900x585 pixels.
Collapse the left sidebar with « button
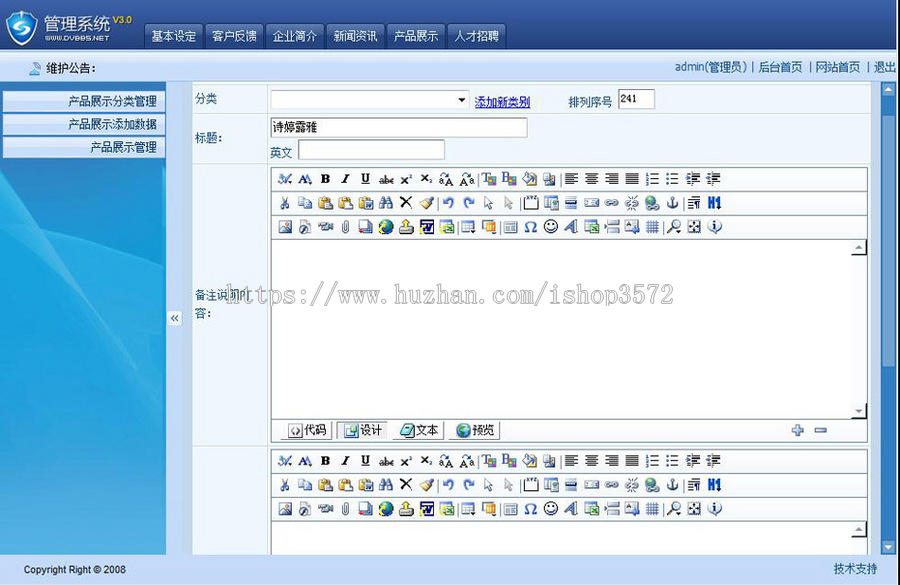174,318
